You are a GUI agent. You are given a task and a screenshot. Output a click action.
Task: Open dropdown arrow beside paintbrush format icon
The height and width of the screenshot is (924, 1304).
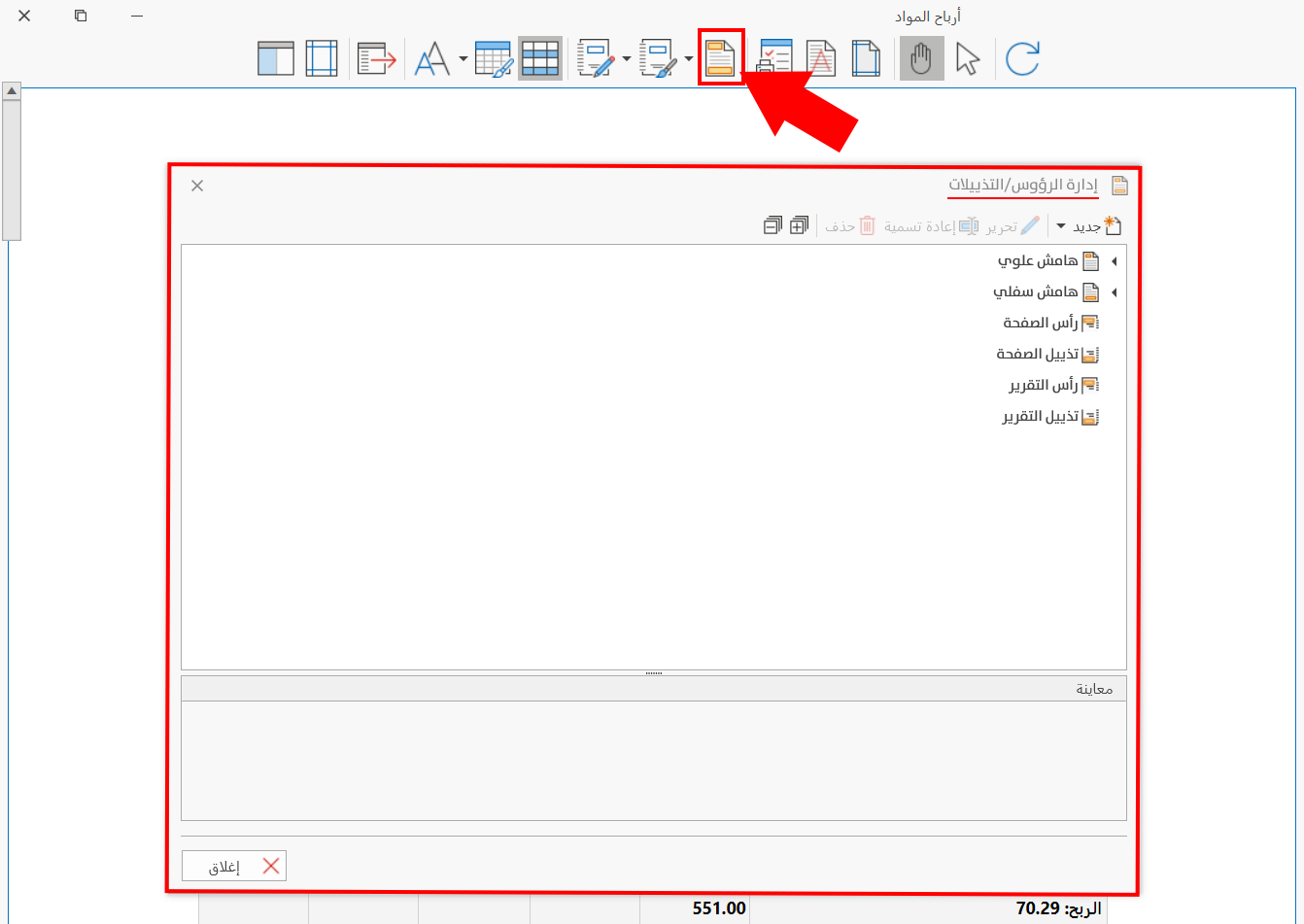click(x=689, y=59)
